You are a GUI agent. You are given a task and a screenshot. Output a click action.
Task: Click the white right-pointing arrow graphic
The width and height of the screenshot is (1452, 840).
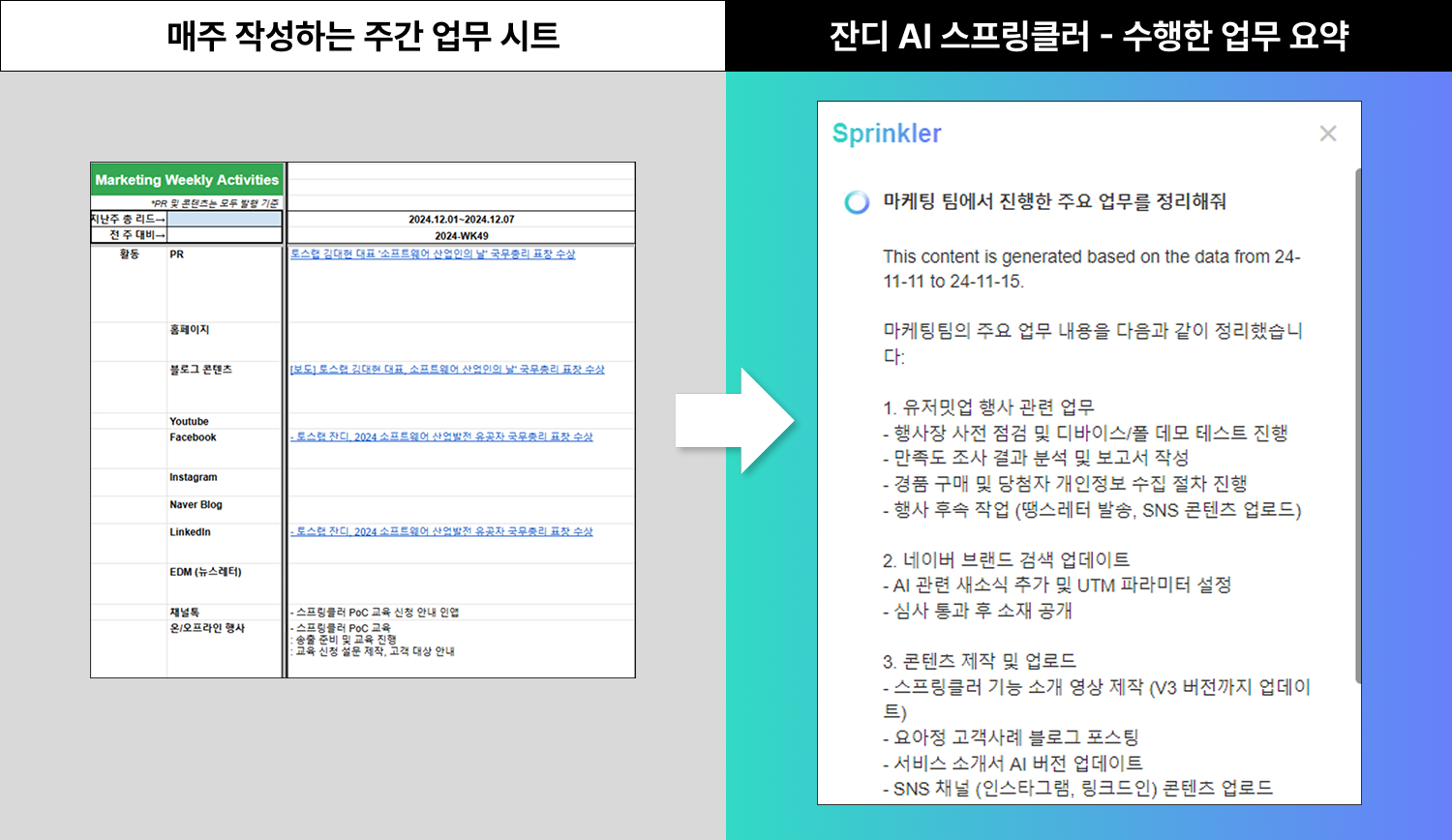[736, 420]
